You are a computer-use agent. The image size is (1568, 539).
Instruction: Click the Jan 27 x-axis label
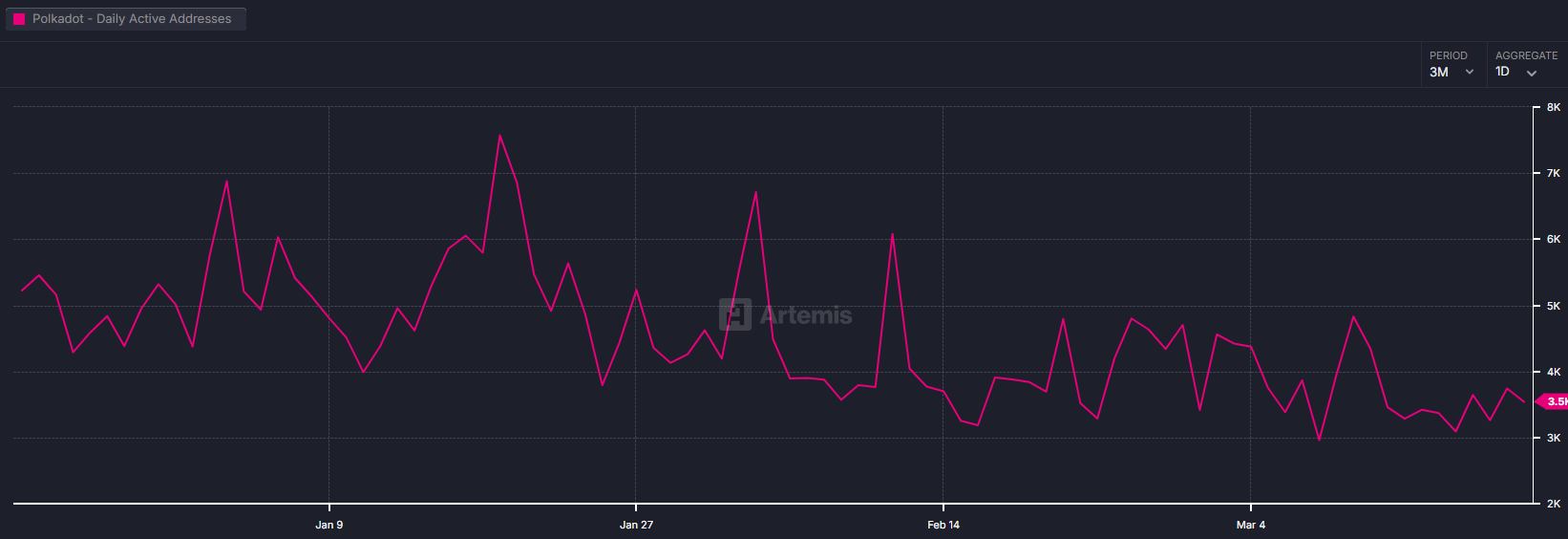click(636, 525)
